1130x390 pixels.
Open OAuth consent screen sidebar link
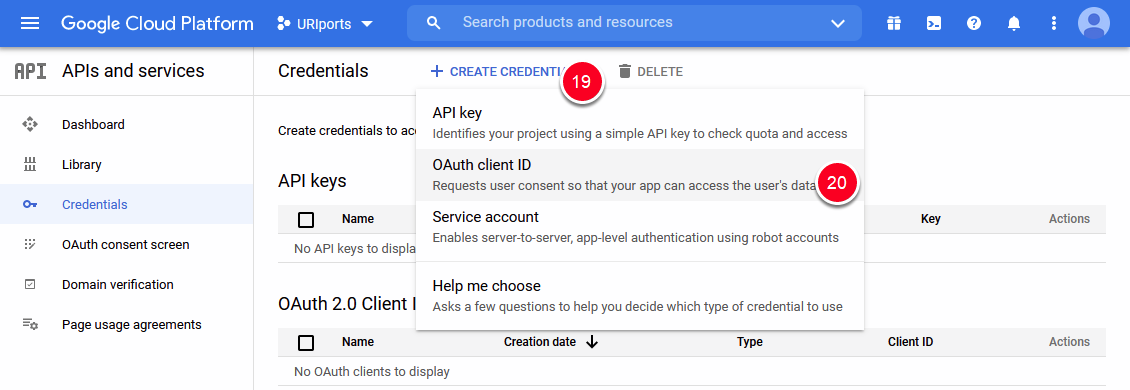(x=126, y=244)
